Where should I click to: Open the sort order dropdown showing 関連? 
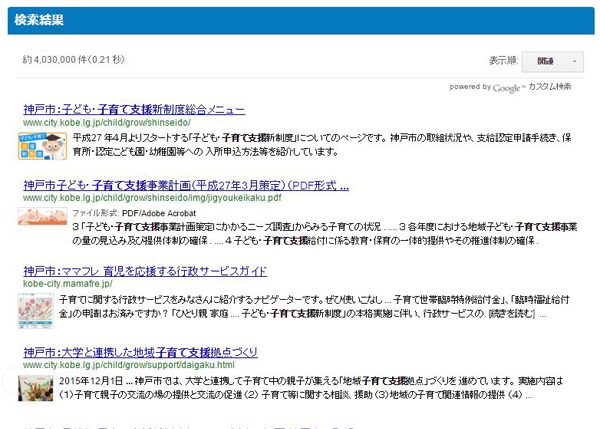[552, 61]
